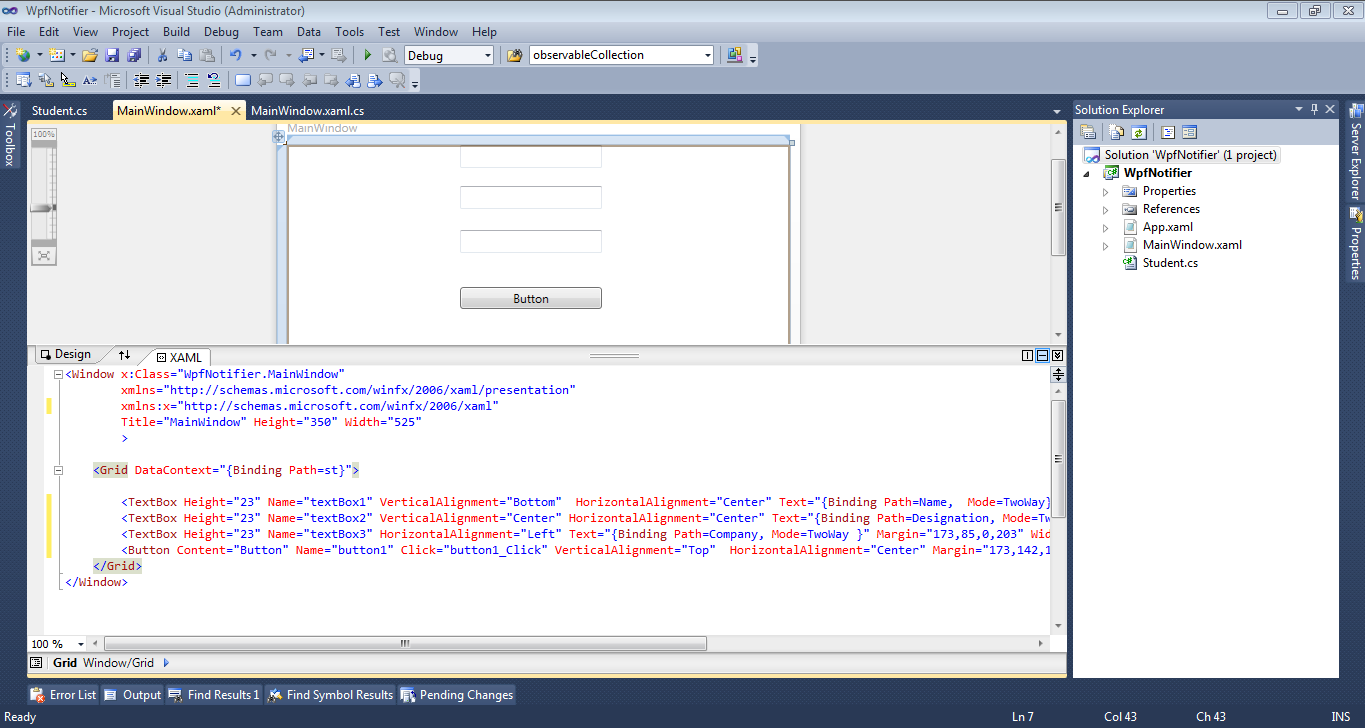This screenshot has width=1365, height=728.
Task: Start debugging with the green play icon
Action: 368,56
